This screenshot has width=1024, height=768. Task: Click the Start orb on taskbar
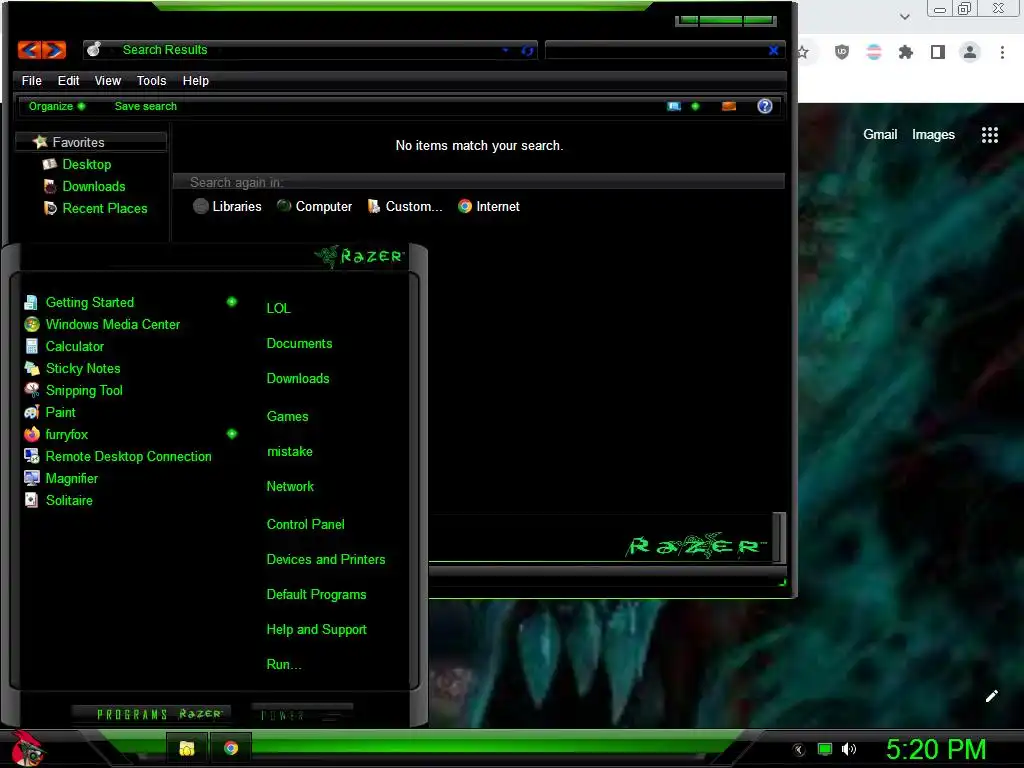(27, 748)
